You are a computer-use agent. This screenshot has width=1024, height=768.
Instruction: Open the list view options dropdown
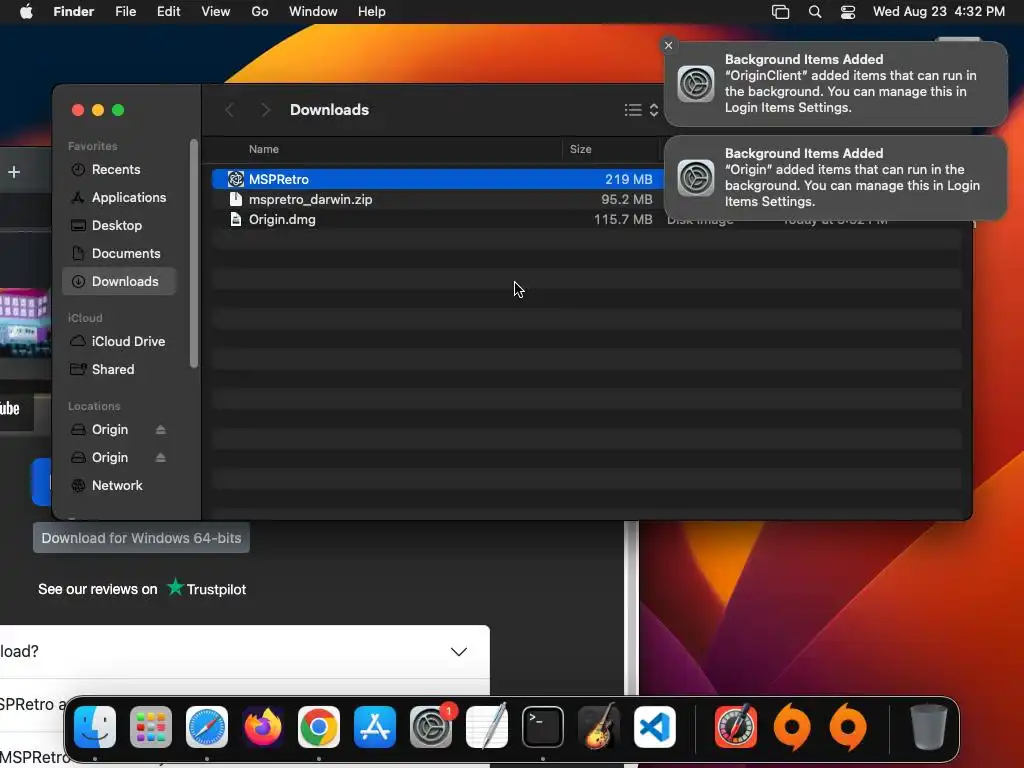(x=641, y=110)
